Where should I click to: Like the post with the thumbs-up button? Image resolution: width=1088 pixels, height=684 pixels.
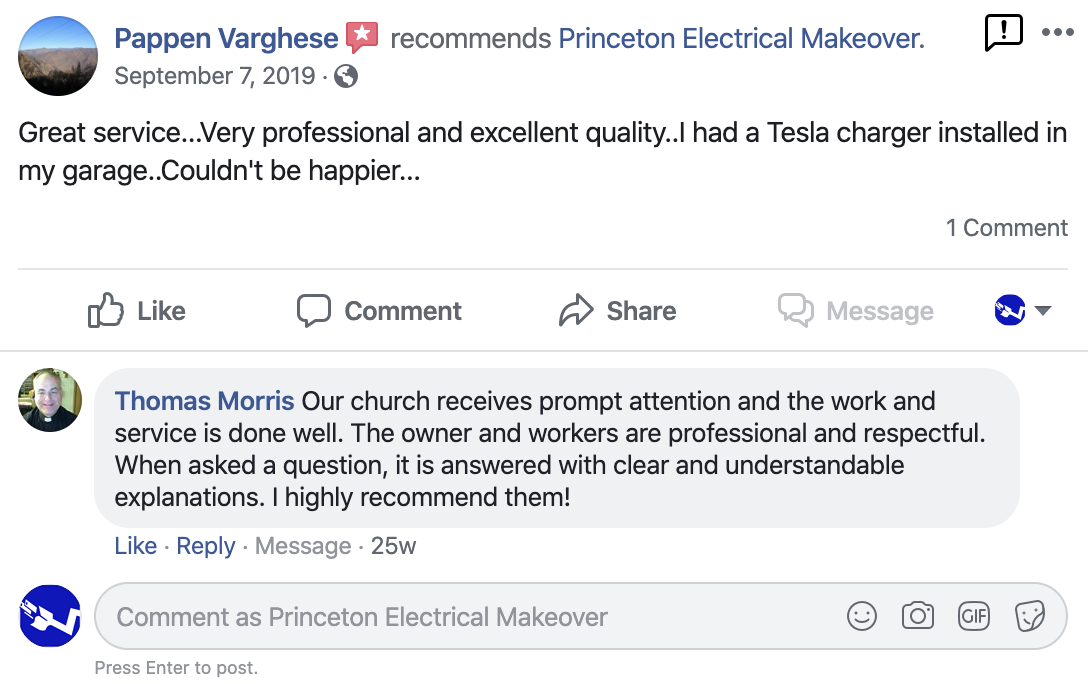click(x=137, y=311)
